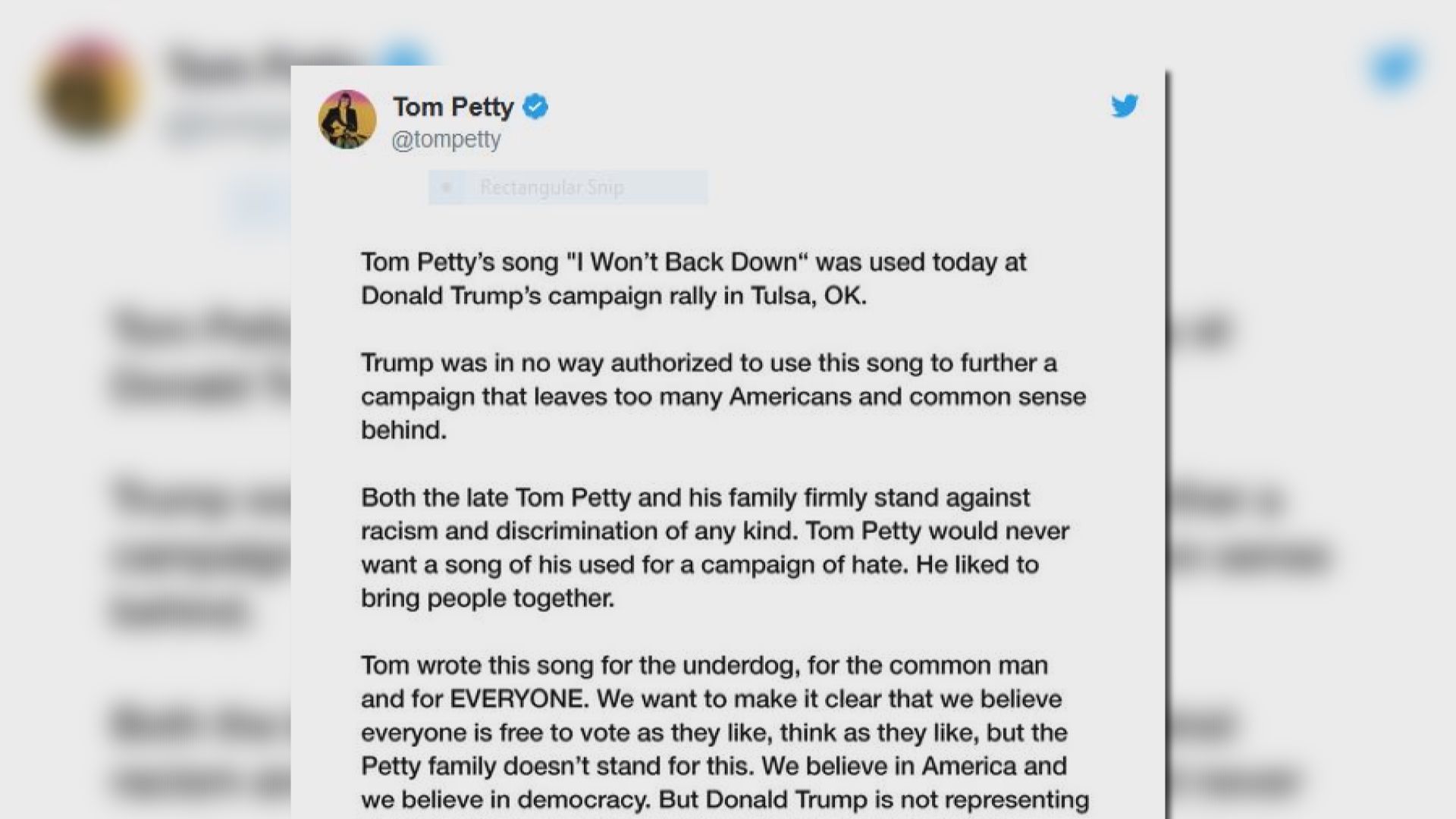Click the blurred verified badge in the background
The width and height of the screenshot is (1456, 819).
(406, 55)
